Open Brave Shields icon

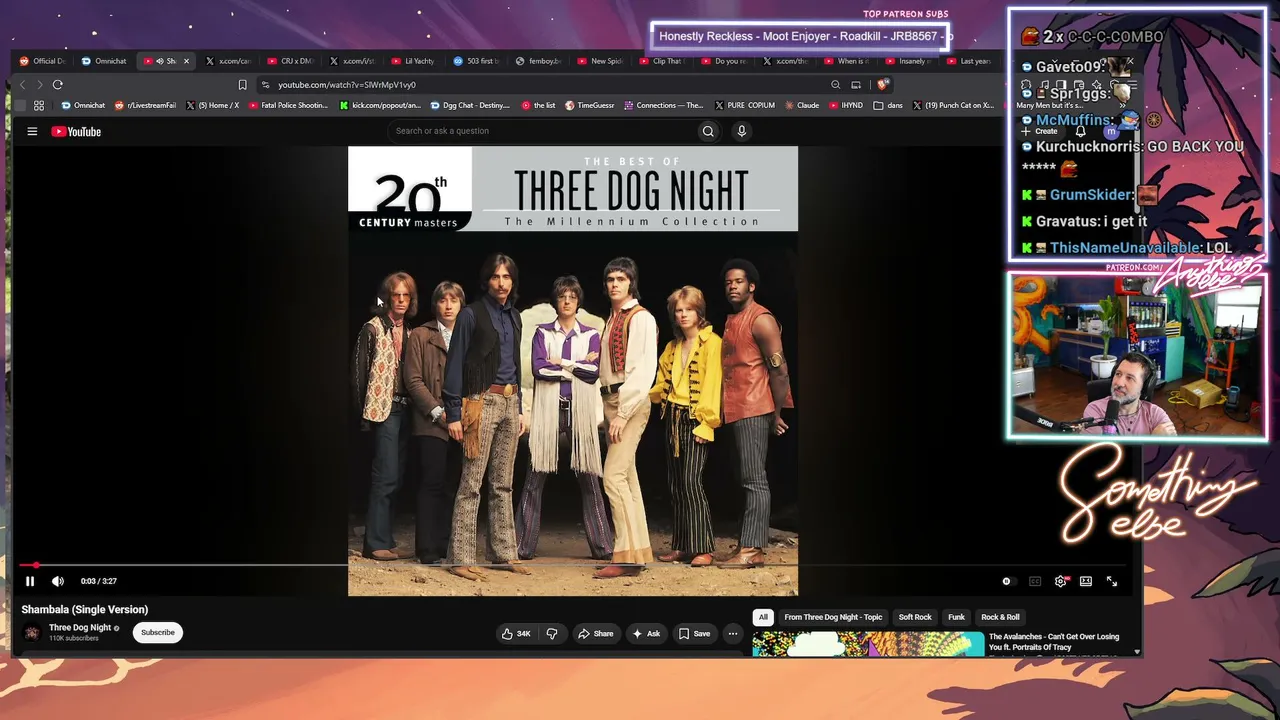882,85
